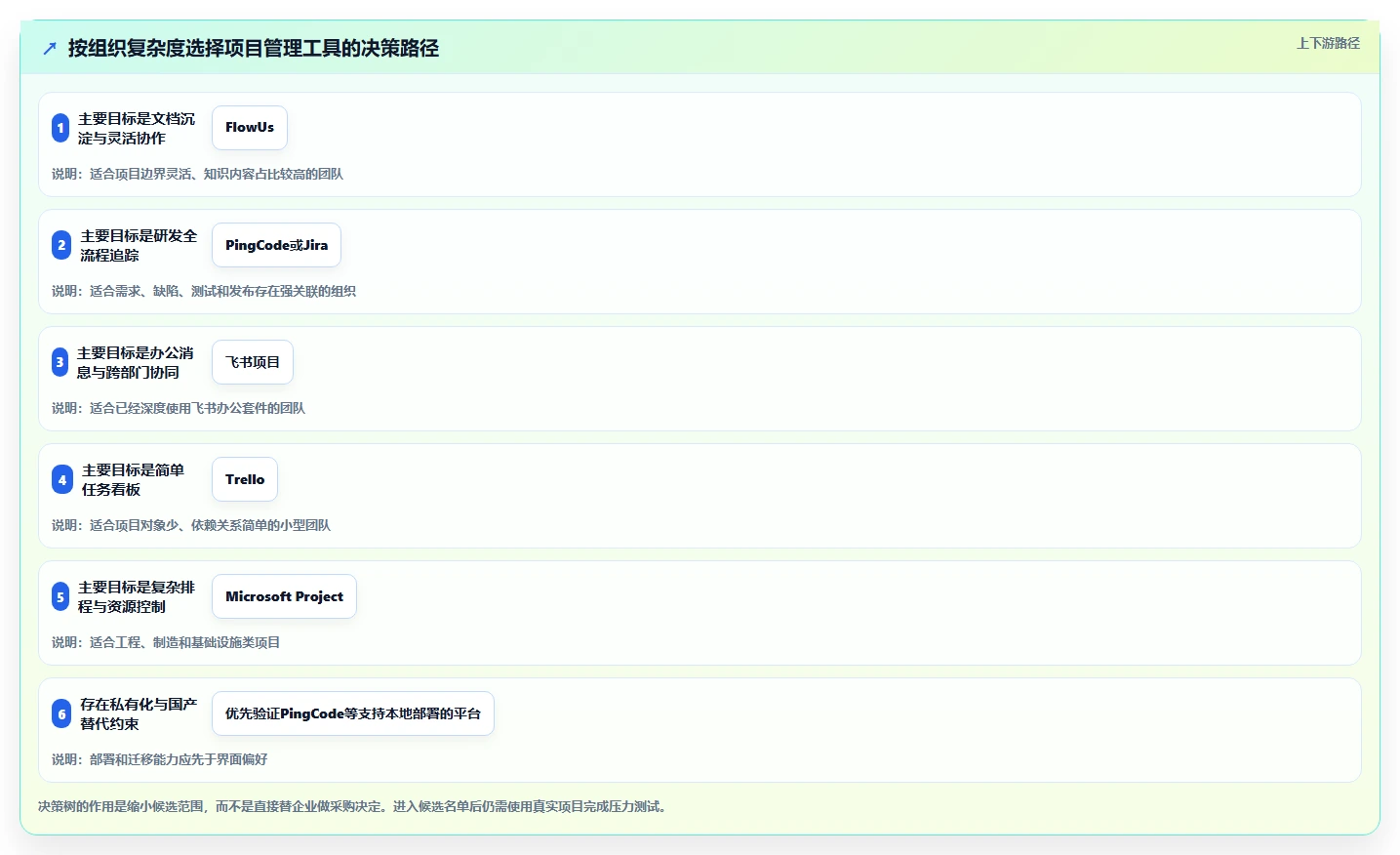This screenshot has height=855, width=1400.
Task: Select the FlowUs tool chip
Action: click(250, 128)
